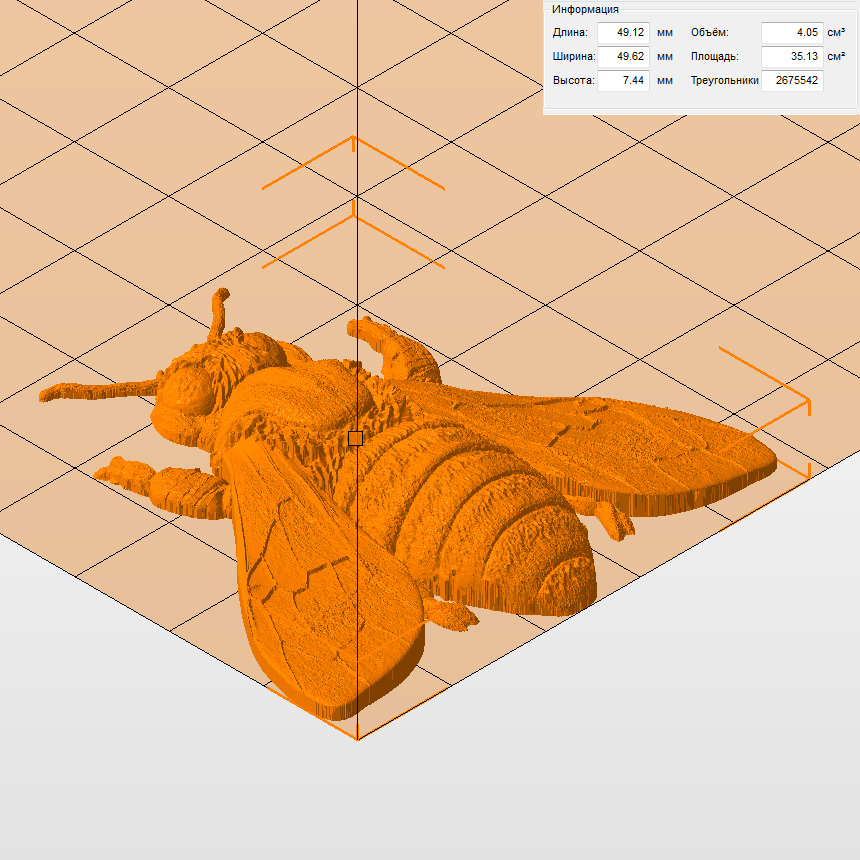
Task: Click the Длина value field
Action: [x=623, y=33]
